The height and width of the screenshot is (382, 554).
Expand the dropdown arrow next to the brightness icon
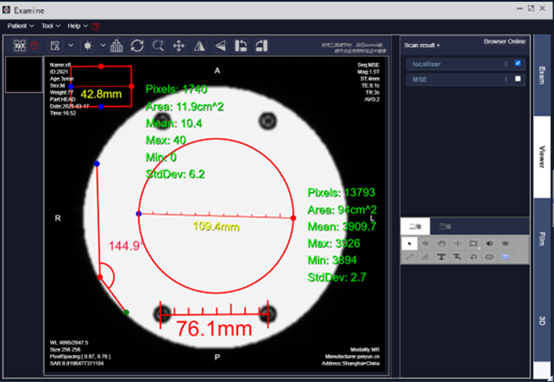click(103, 46)
